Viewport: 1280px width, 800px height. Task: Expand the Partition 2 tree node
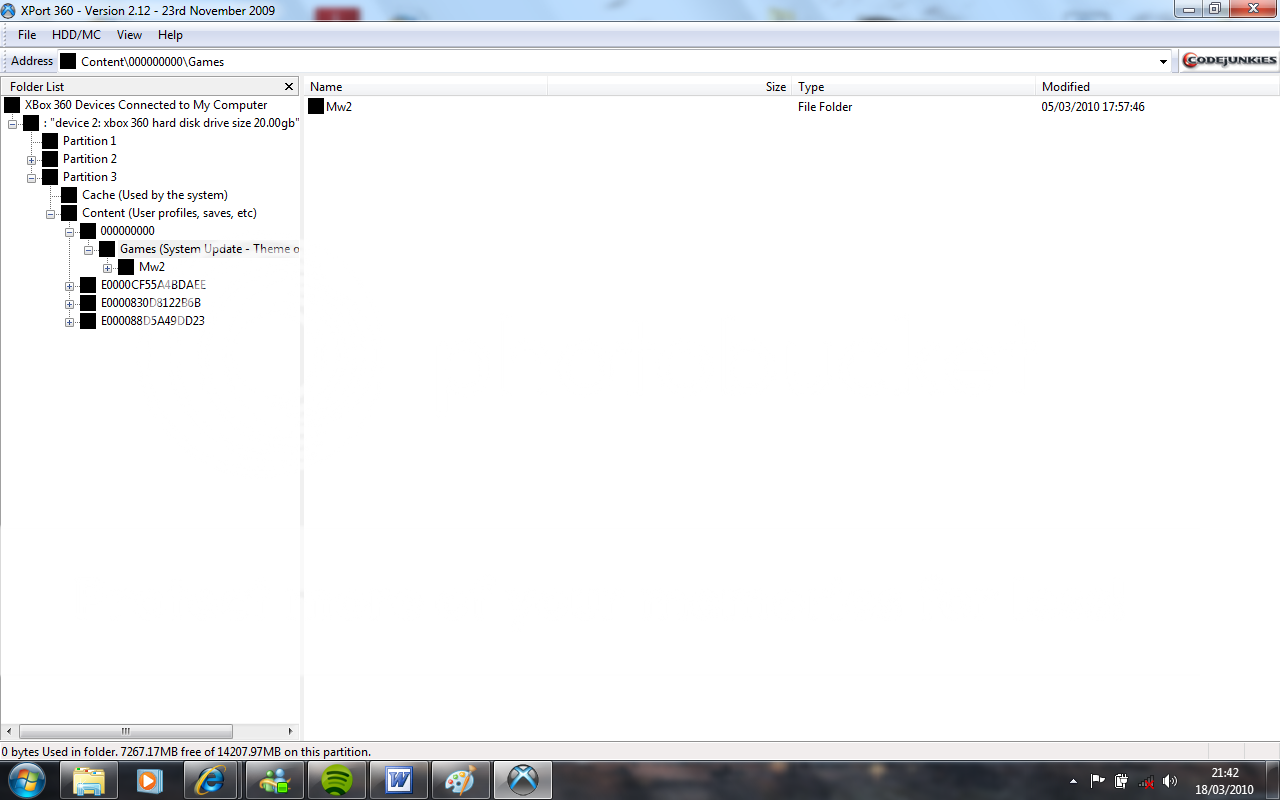pyautogui.click(x=32, y=160)
